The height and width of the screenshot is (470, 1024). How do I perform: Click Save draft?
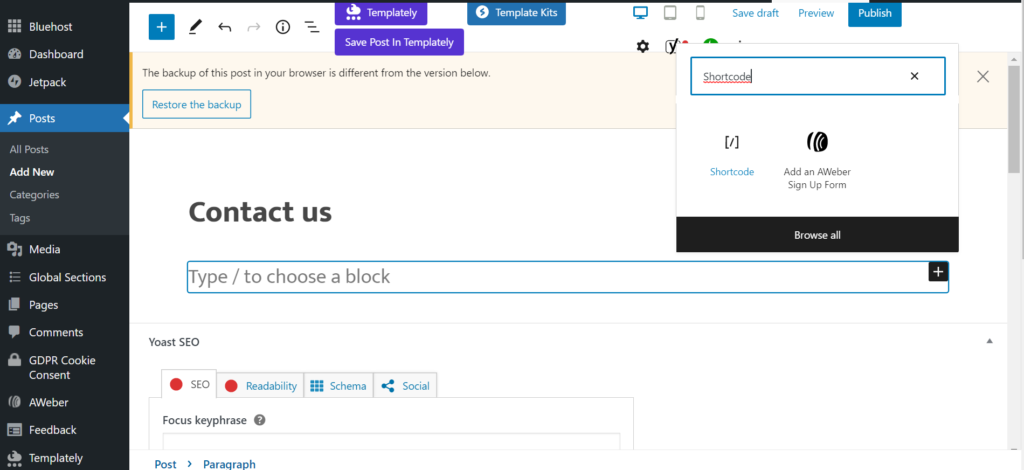click(757, 13)
